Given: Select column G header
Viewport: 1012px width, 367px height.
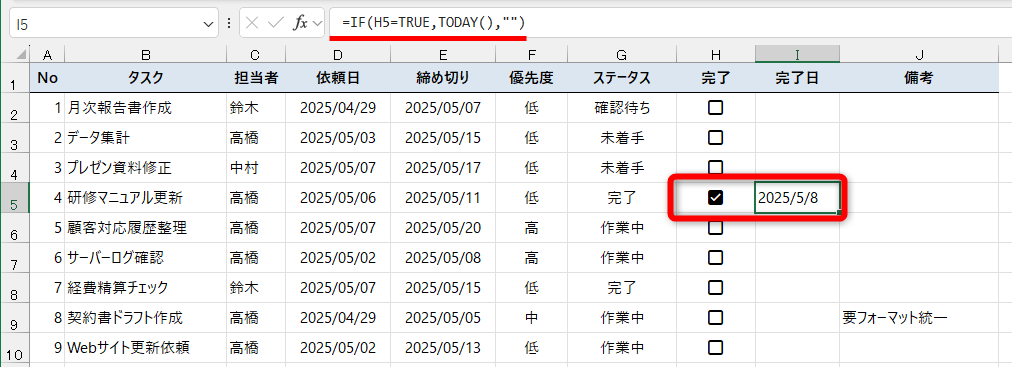Looking at the screenshot, I should [x=622, y=54].
